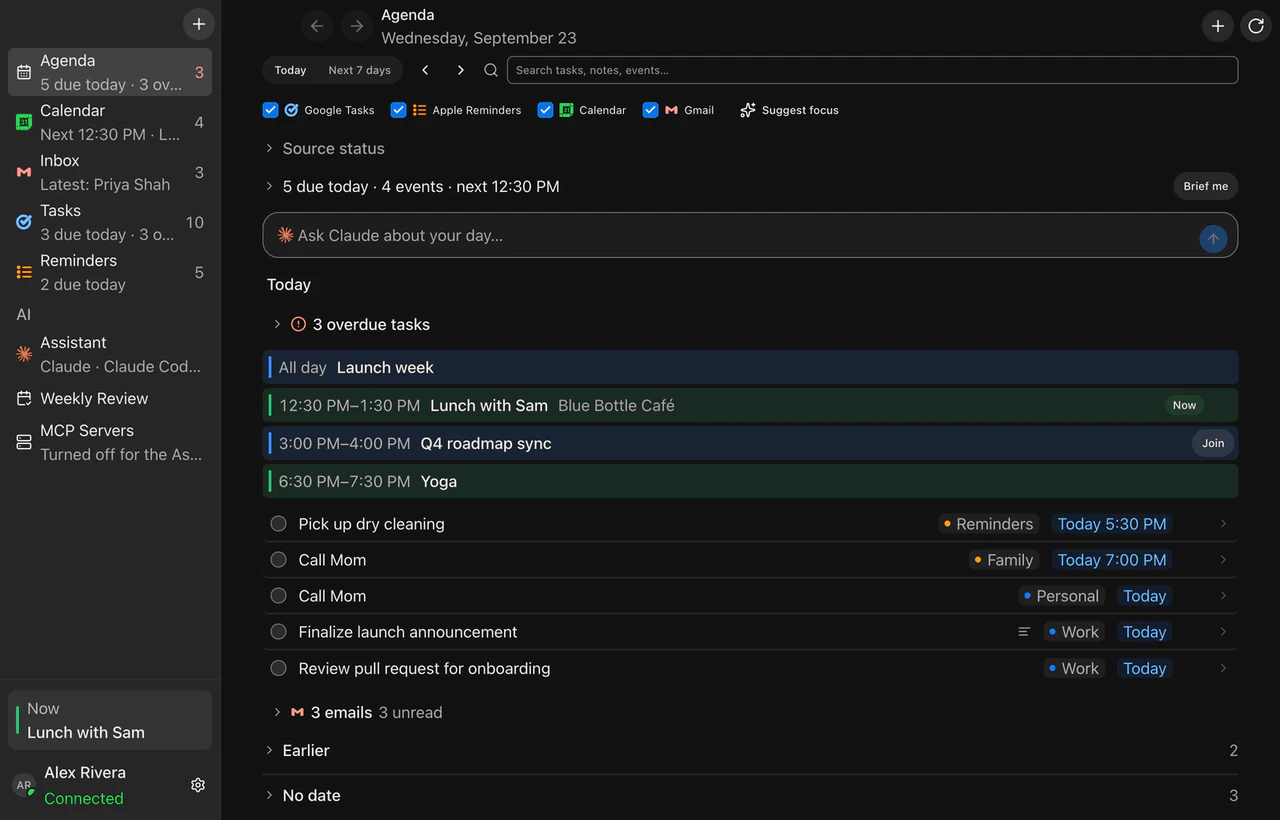Screen dimensions: 1280x820
Task: Send the Ask Claude prompt with arrow button
Action: click(x=1213, y=238)
